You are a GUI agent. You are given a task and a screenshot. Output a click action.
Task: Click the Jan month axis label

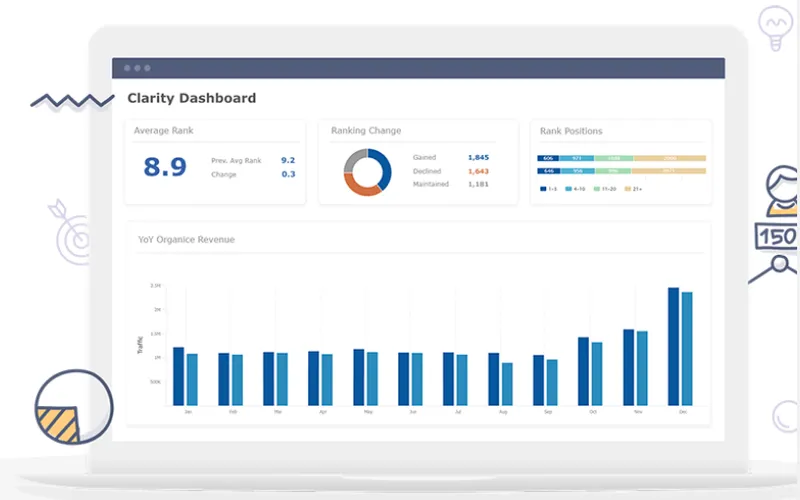click(188, 412)
